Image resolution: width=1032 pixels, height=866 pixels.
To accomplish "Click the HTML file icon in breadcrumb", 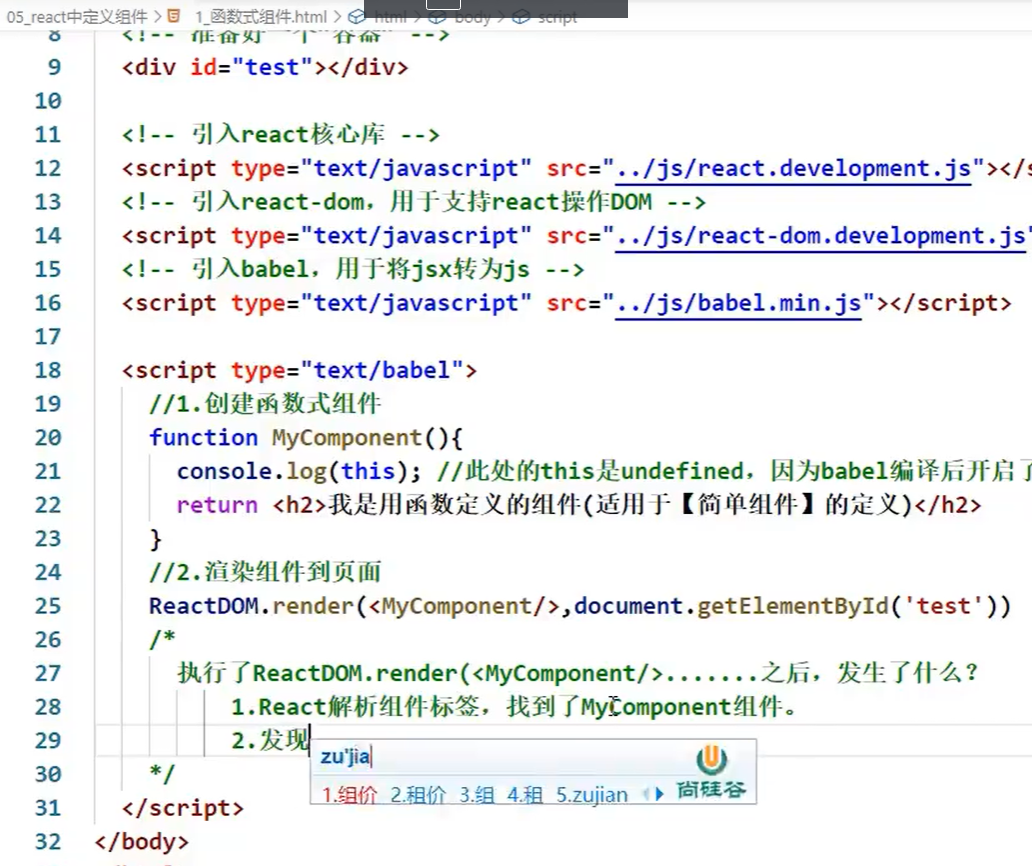I will click(174, 16).
